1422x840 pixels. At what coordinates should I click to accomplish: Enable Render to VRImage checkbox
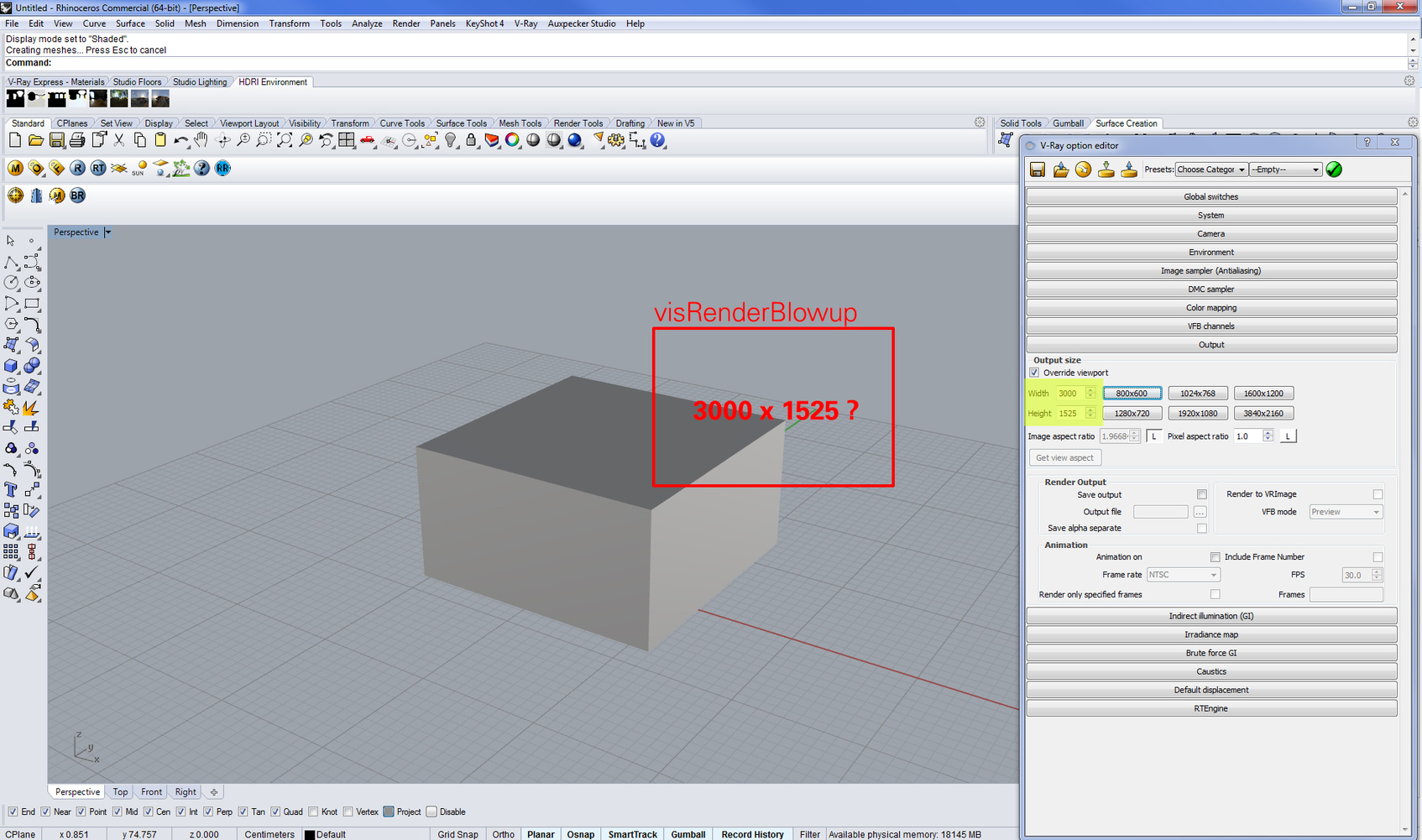click(1378, 494)
